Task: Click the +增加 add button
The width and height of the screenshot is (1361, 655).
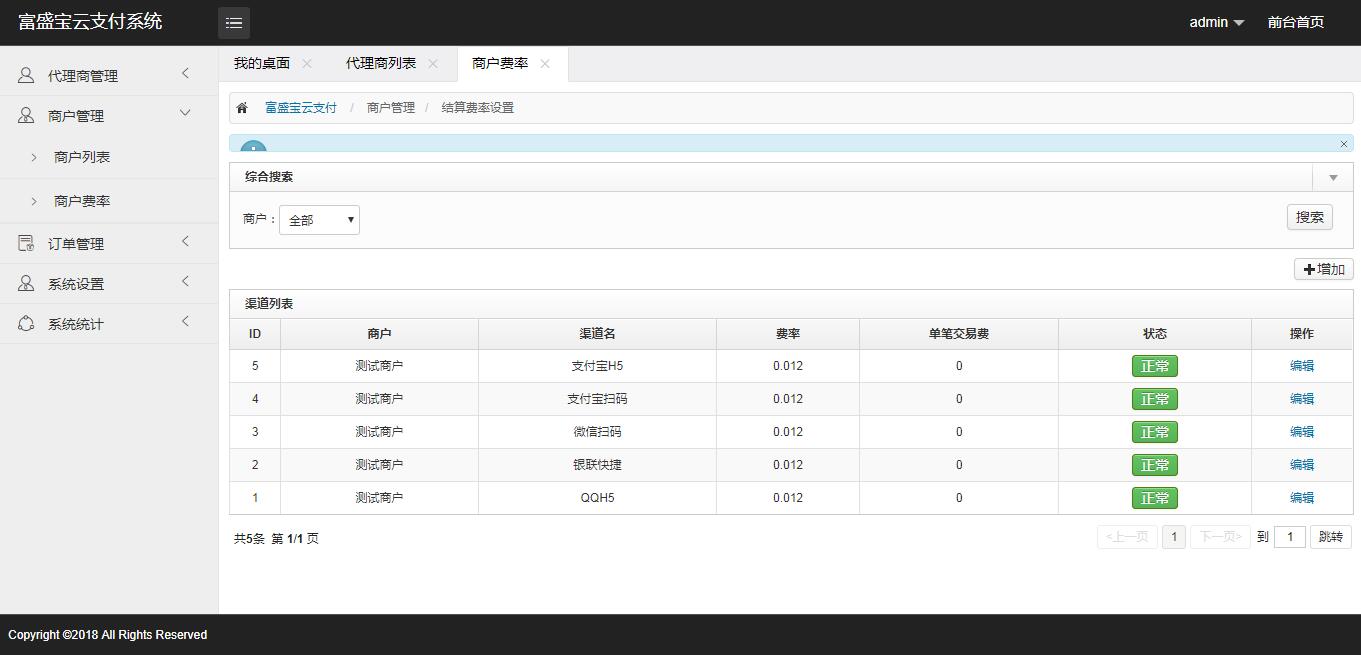Action: (1323, 269)
